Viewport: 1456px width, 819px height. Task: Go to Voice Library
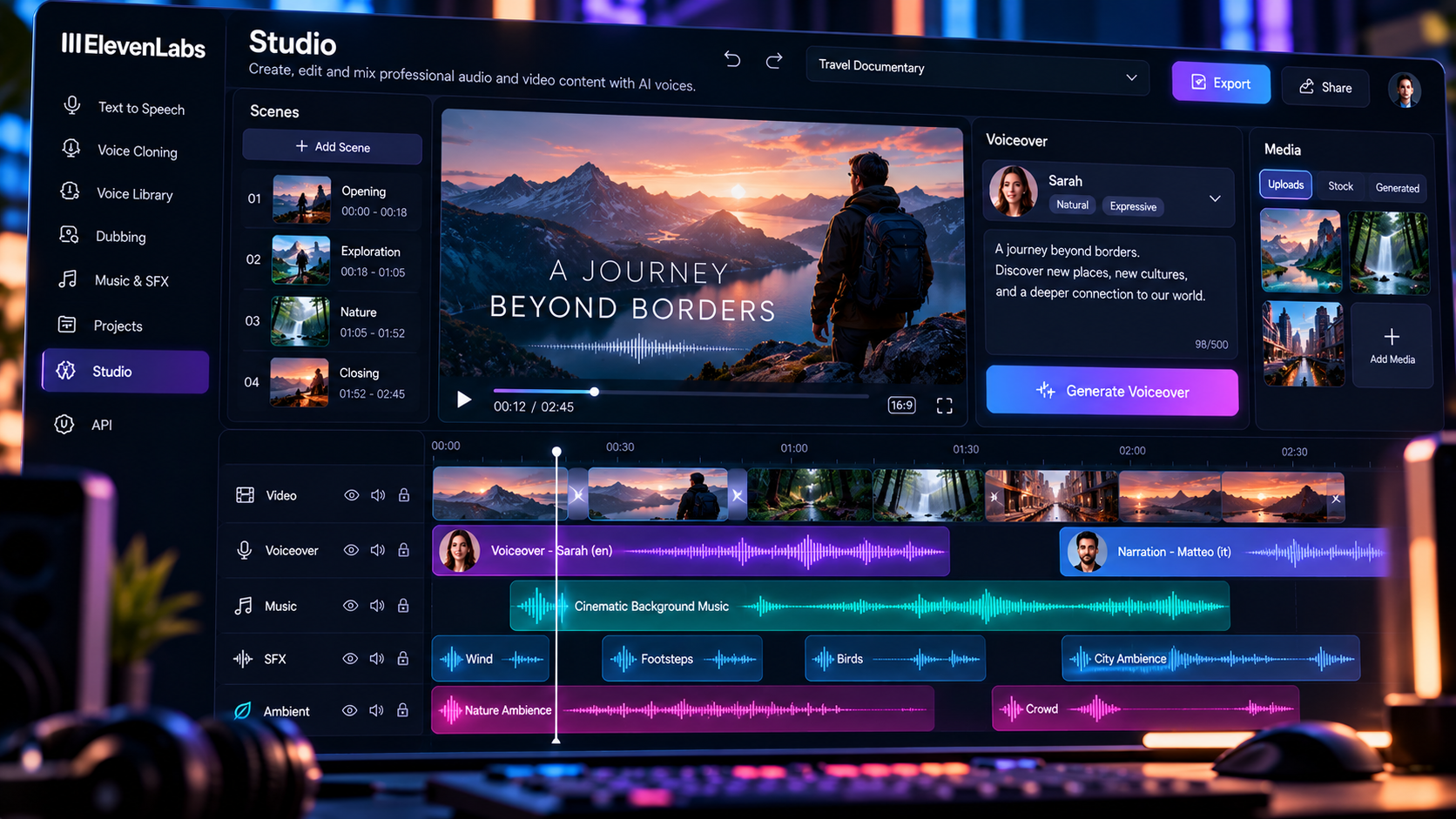click(x=118, y=193)
